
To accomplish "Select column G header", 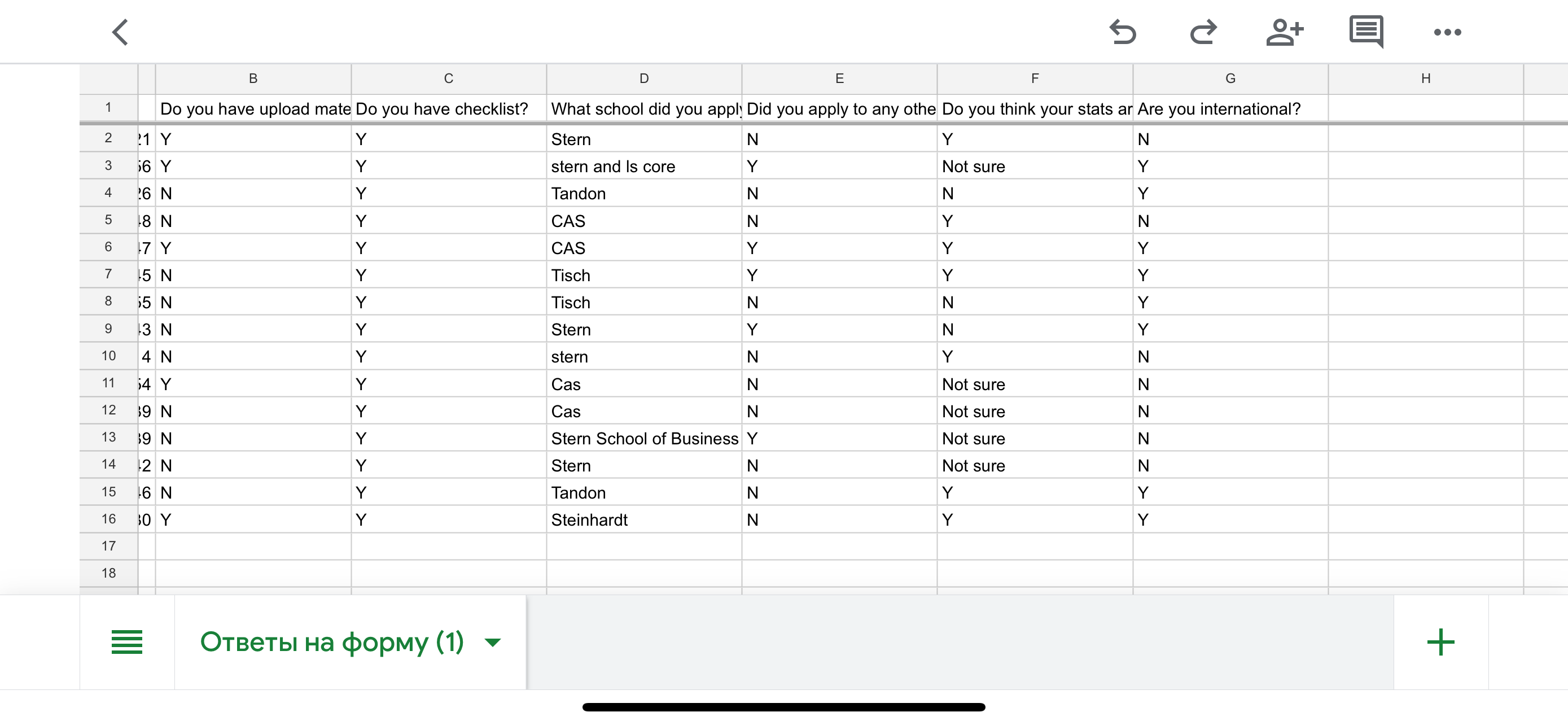I will coord(1229,78).
